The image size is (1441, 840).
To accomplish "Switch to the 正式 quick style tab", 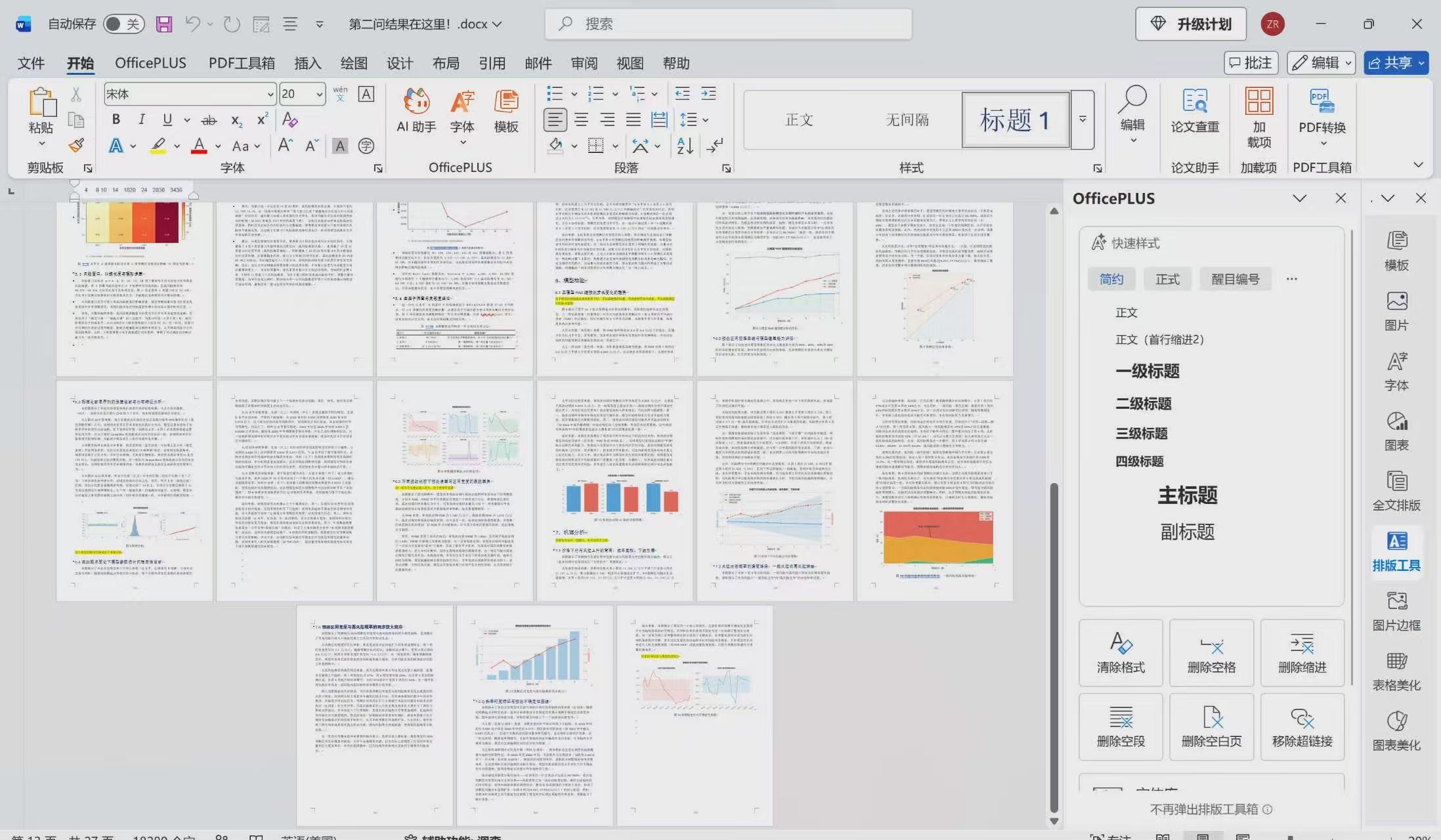I will click(1167, 279).
